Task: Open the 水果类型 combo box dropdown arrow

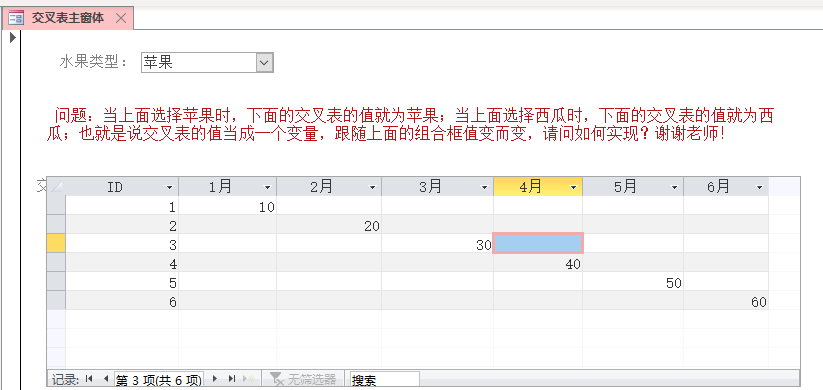Action: tap(265, 63)
